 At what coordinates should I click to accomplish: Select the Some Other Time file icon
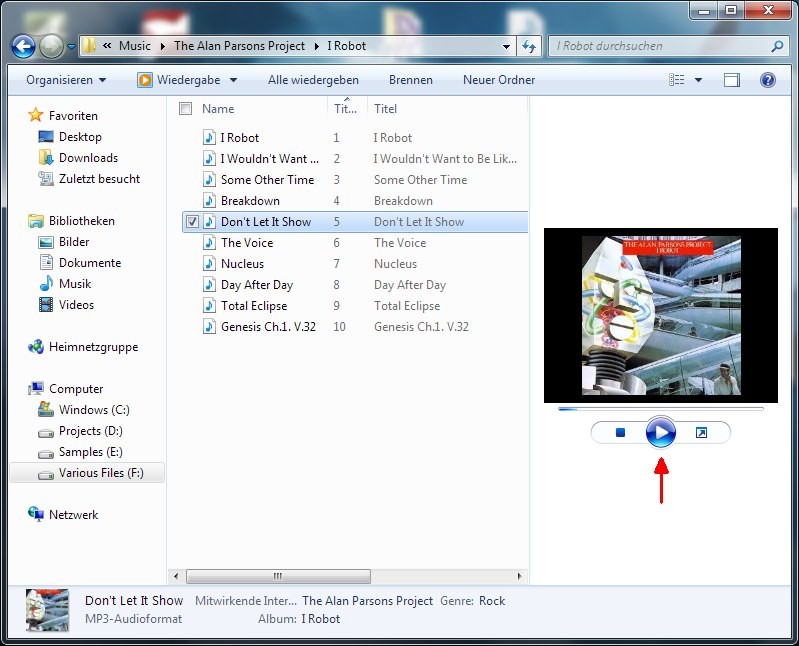(x=209, y=179)
